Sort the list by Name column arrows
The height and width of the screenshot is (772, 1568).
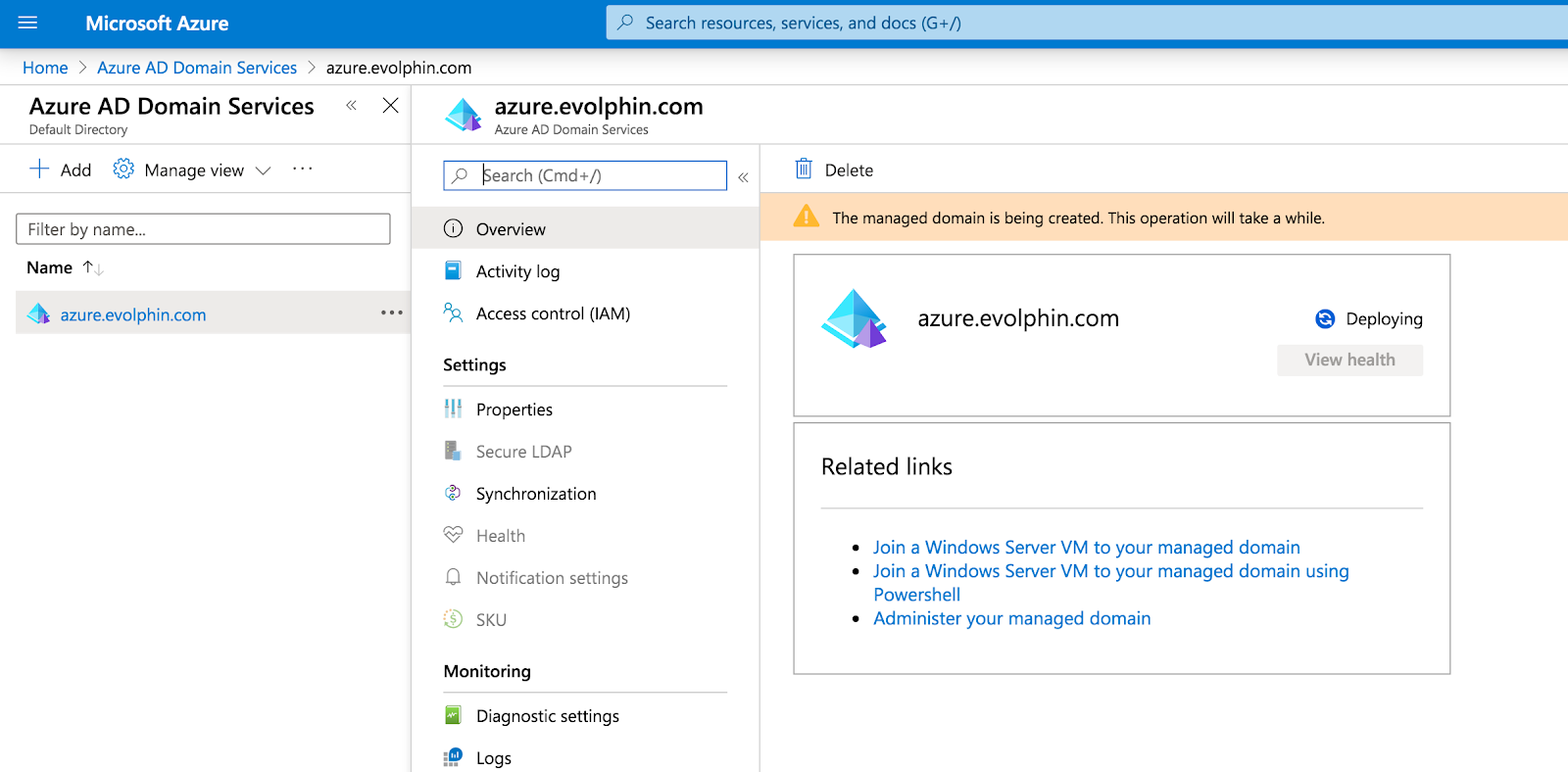point(93,267)
